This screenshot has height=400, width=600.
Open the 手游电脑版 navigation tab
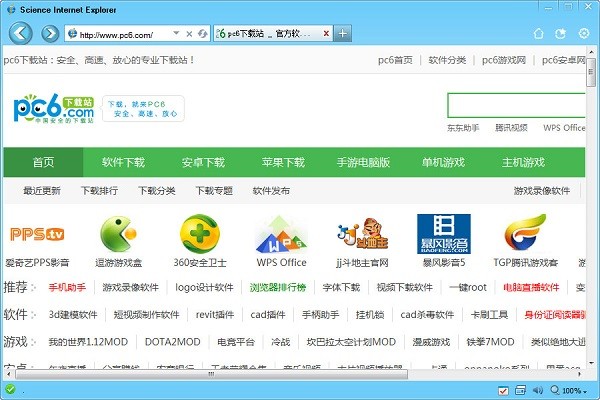pyautogui.click(x=363, y=162)
